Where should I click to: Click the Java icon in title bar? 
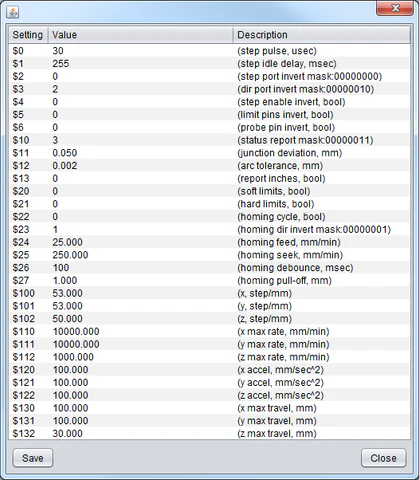coord(13,13)
